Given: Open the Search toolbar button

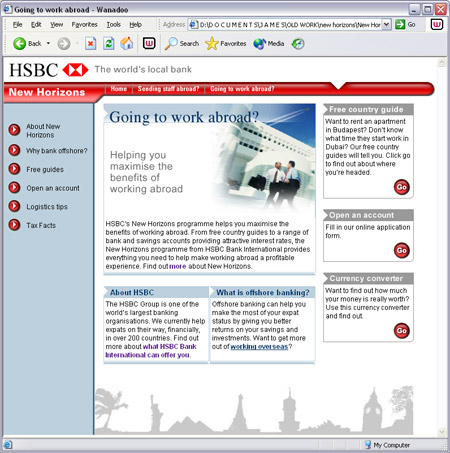Looking at the screenshot, I should point(182,44).
